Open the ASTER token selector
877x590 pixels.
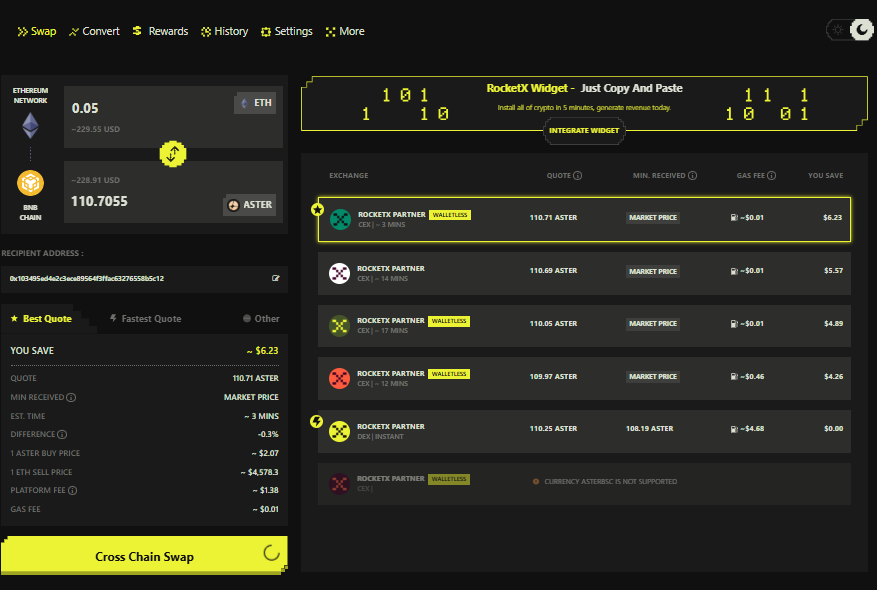click(x=249, y=205)
